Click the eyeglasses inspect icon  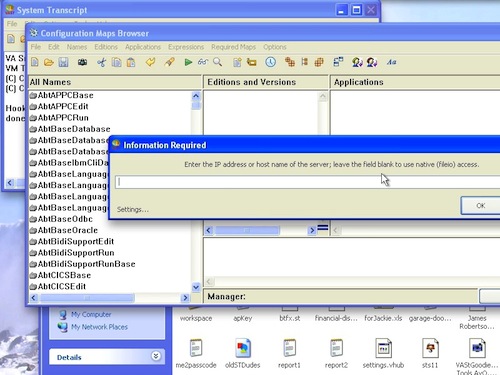pyautogui.click(x=203, y=62)
